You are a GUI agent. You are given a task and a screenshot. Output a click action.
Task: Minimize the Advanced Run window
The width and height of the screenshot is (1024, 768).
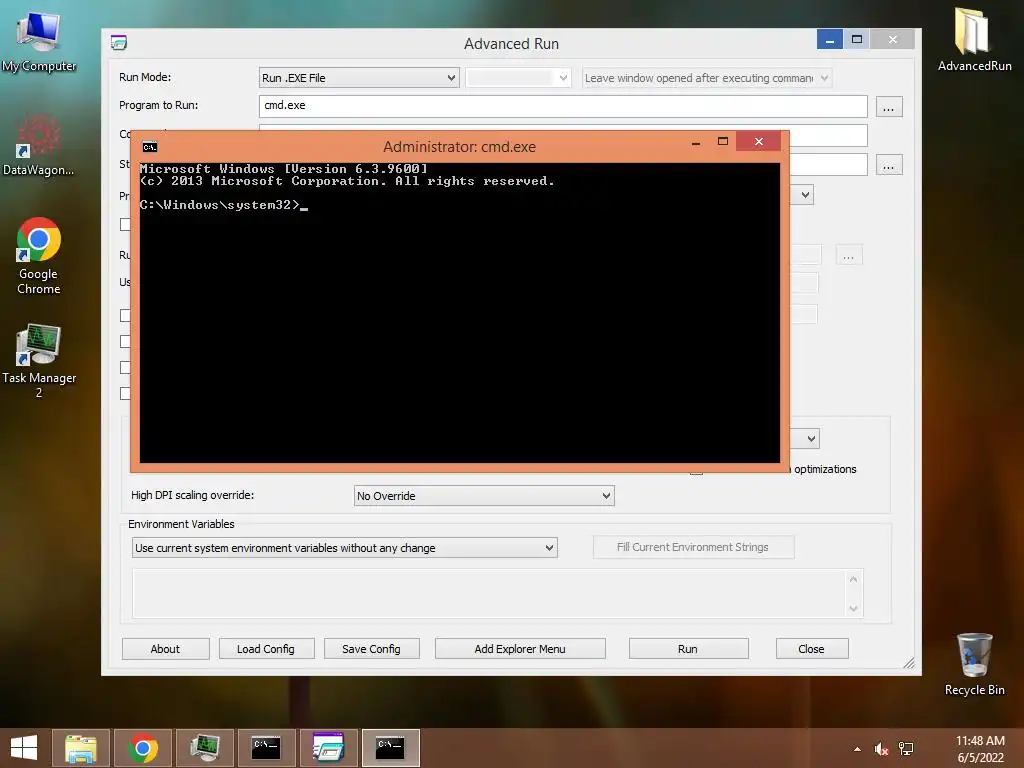829,39
